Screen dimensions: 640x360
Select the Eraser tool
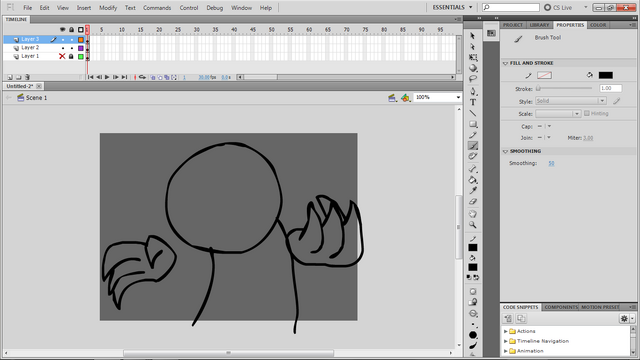point(473,201)
